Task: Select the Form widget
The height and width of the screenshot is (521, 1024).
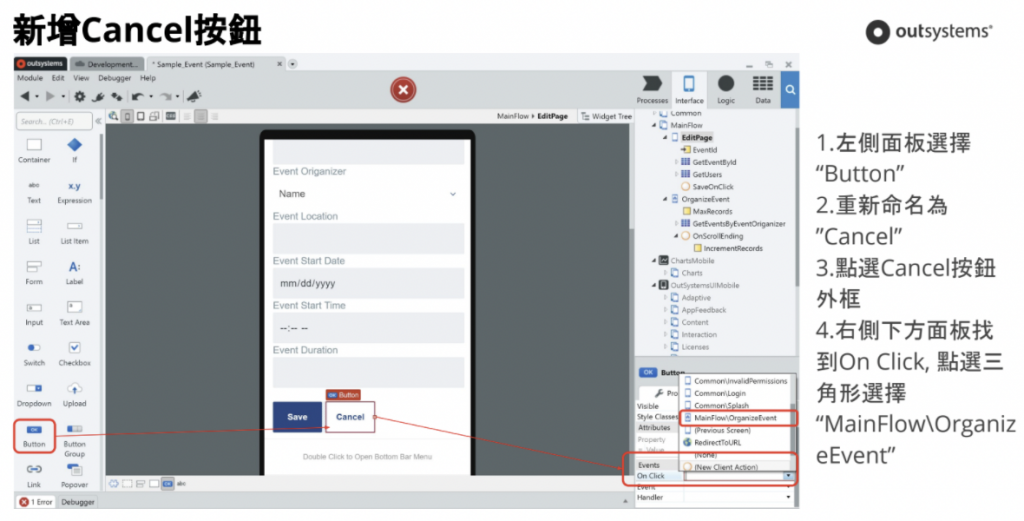Action: pos(34,273)
